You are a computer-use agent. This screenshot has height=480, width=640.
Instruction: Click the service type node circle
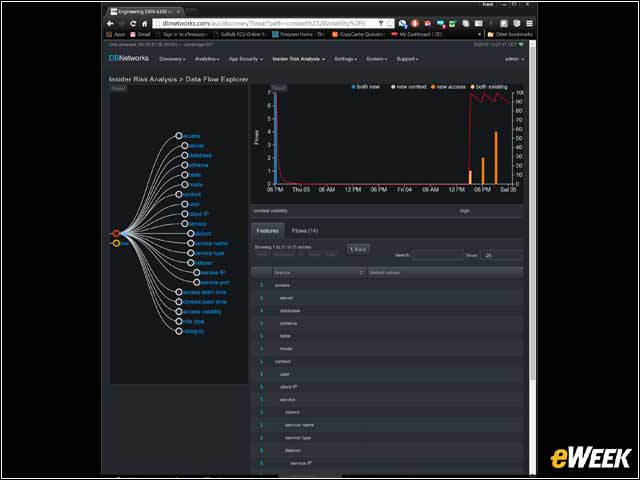click(x=191, y=253)
